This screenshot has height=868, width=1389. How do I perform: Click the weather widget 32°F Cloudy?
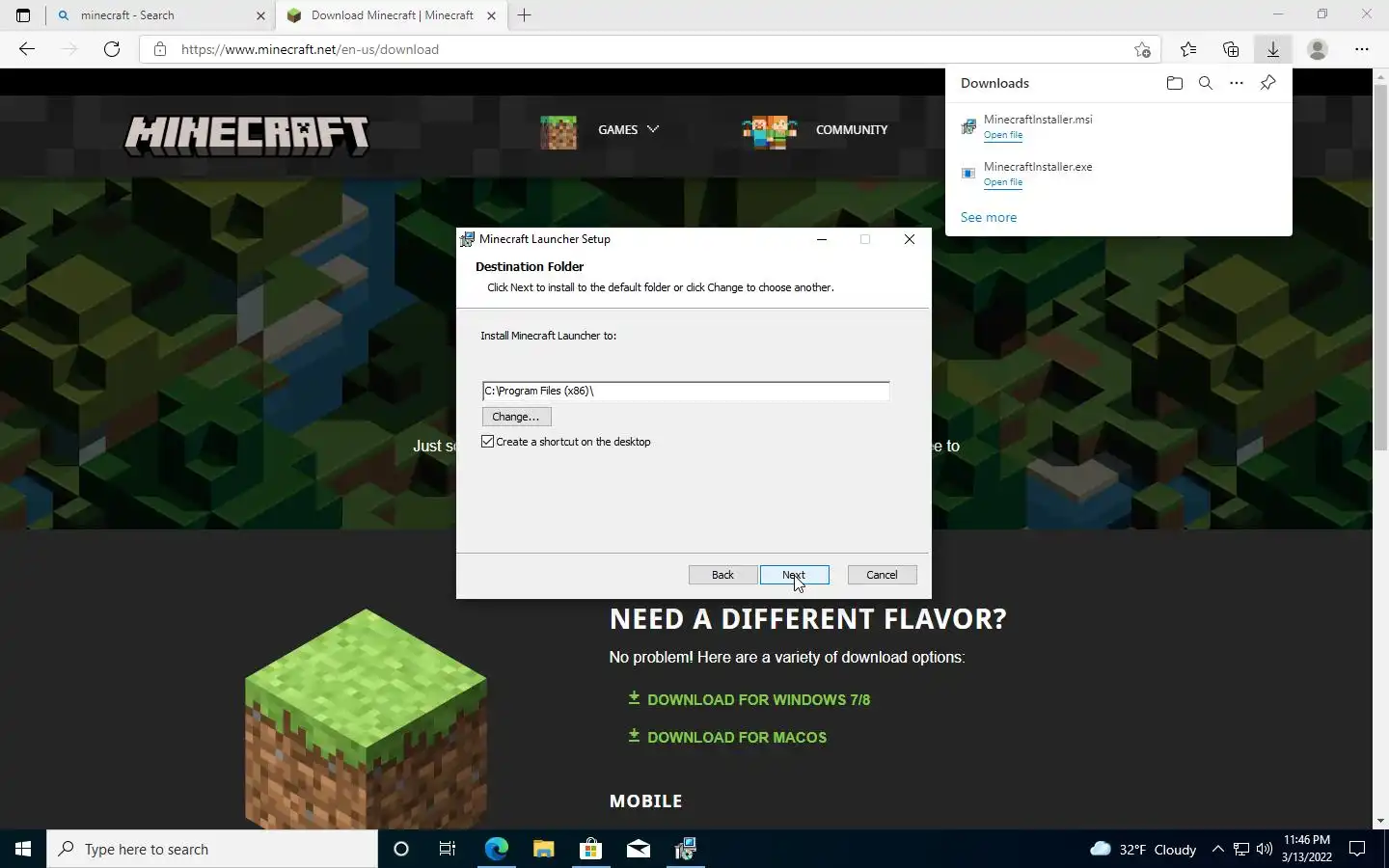1142,849
